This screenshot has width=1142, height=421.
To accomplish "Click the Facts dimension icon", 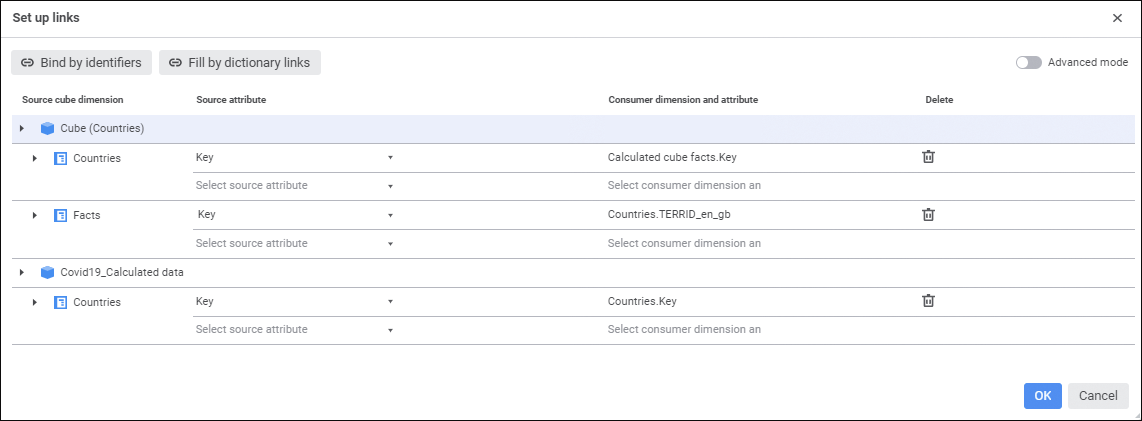I will [x=60, y=215].
